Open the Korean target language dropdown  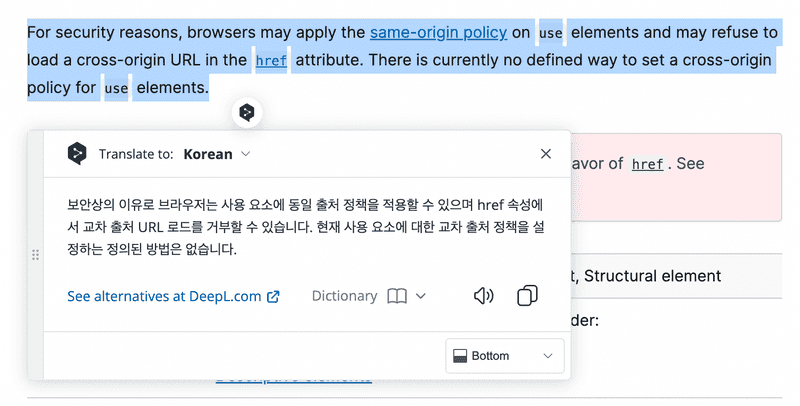[x=217, y=154]
